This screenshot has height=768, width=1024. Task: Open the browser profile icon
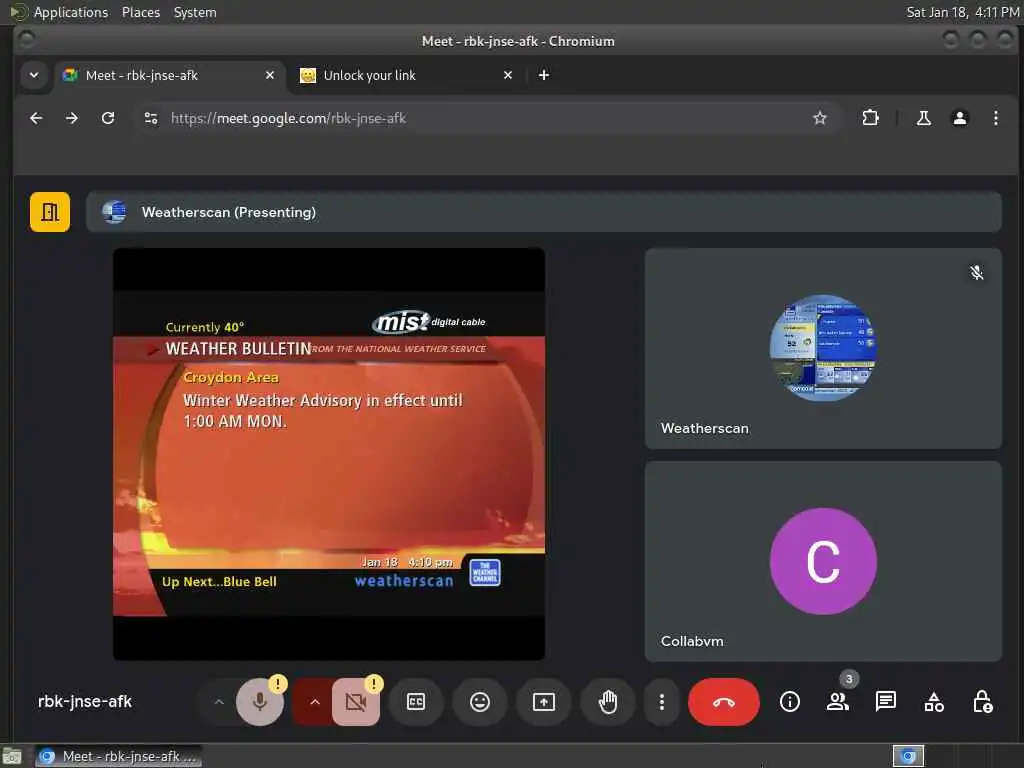pyautogui.click(x=959, y=118)
